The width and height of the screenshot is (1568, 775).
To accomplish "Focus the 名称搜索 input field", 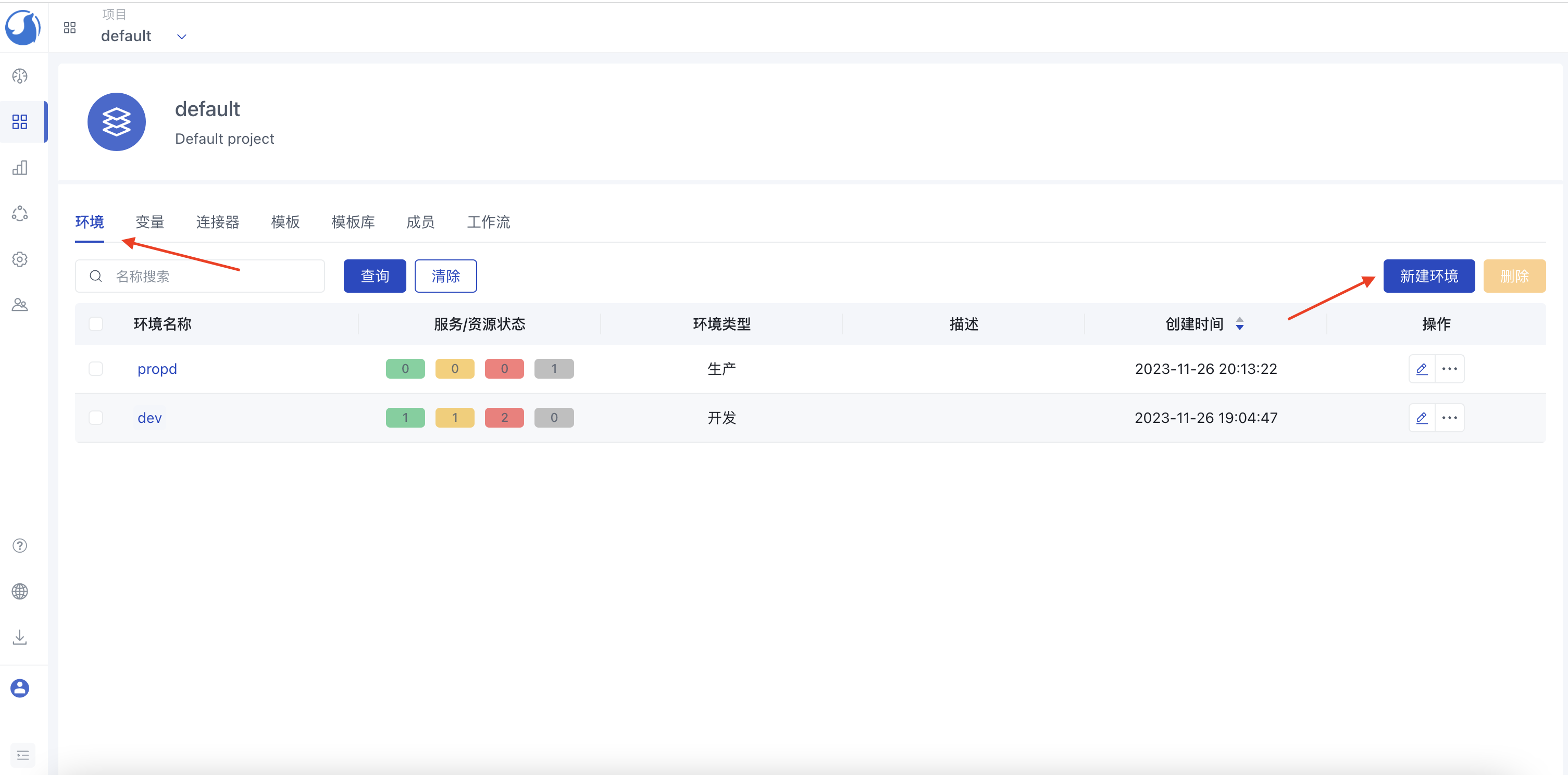I will point(200,276).
